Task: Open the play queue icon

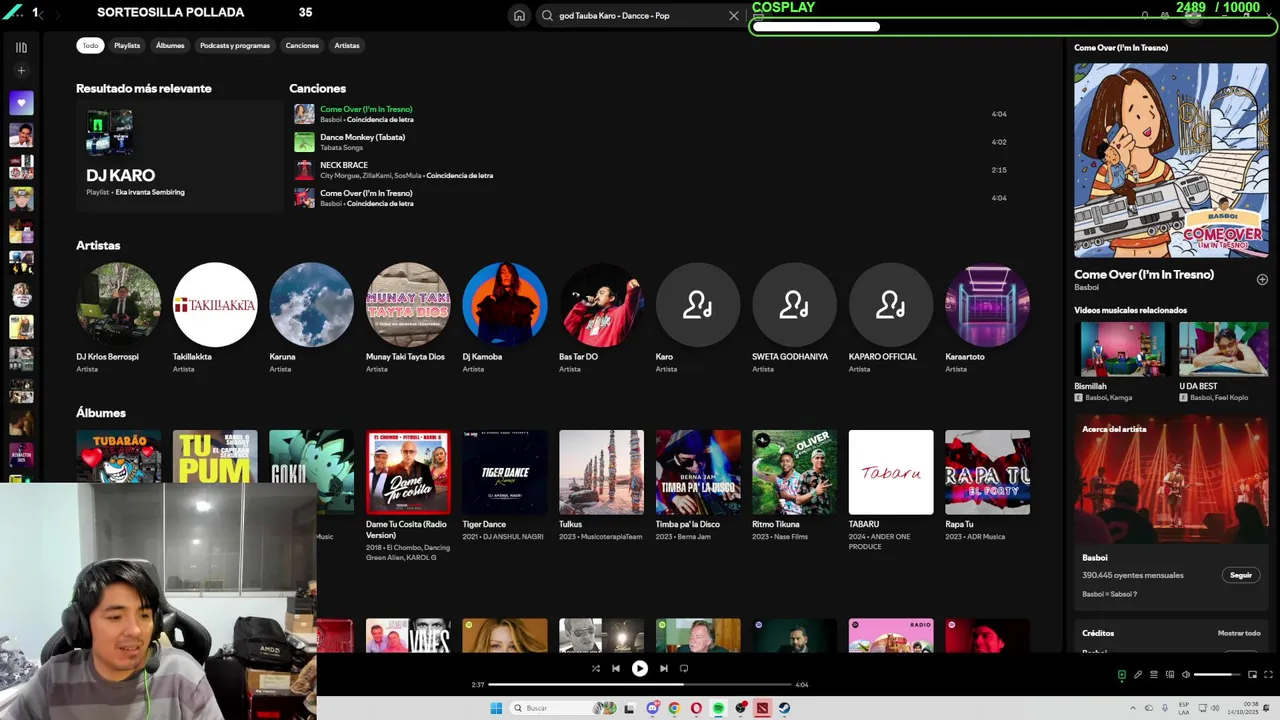Action: [1153, 675]
